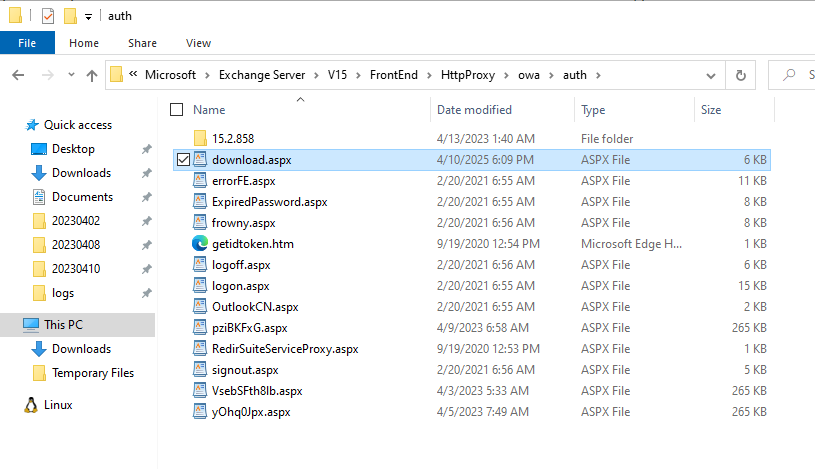Open Downloads under Quick access
815x469 pixels.
[81, 173]
